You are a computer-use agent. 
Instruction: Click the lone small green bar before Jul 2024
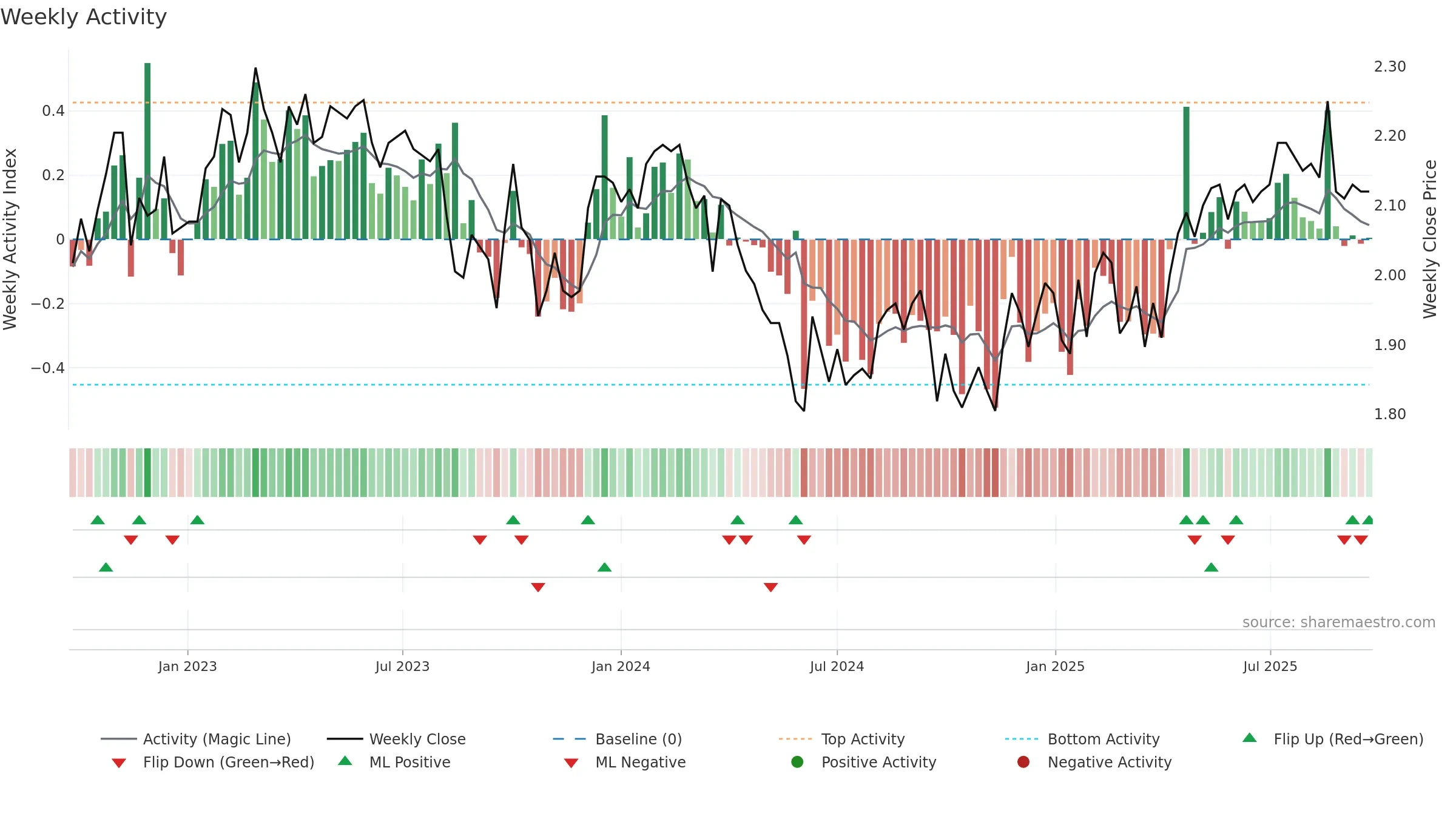coord(795,235)
